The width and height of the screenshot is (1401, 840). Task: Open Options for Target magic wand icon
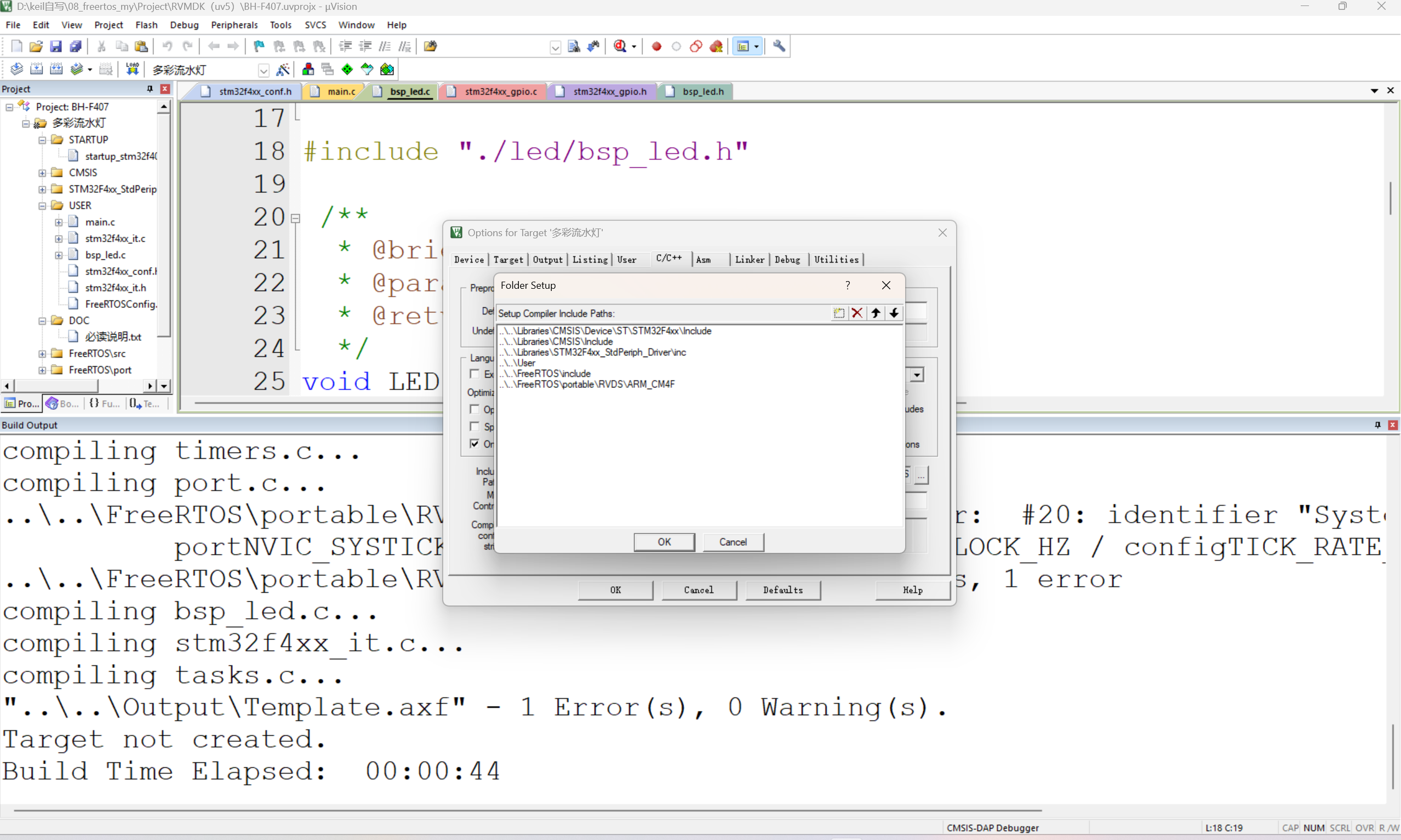(282, 69)
